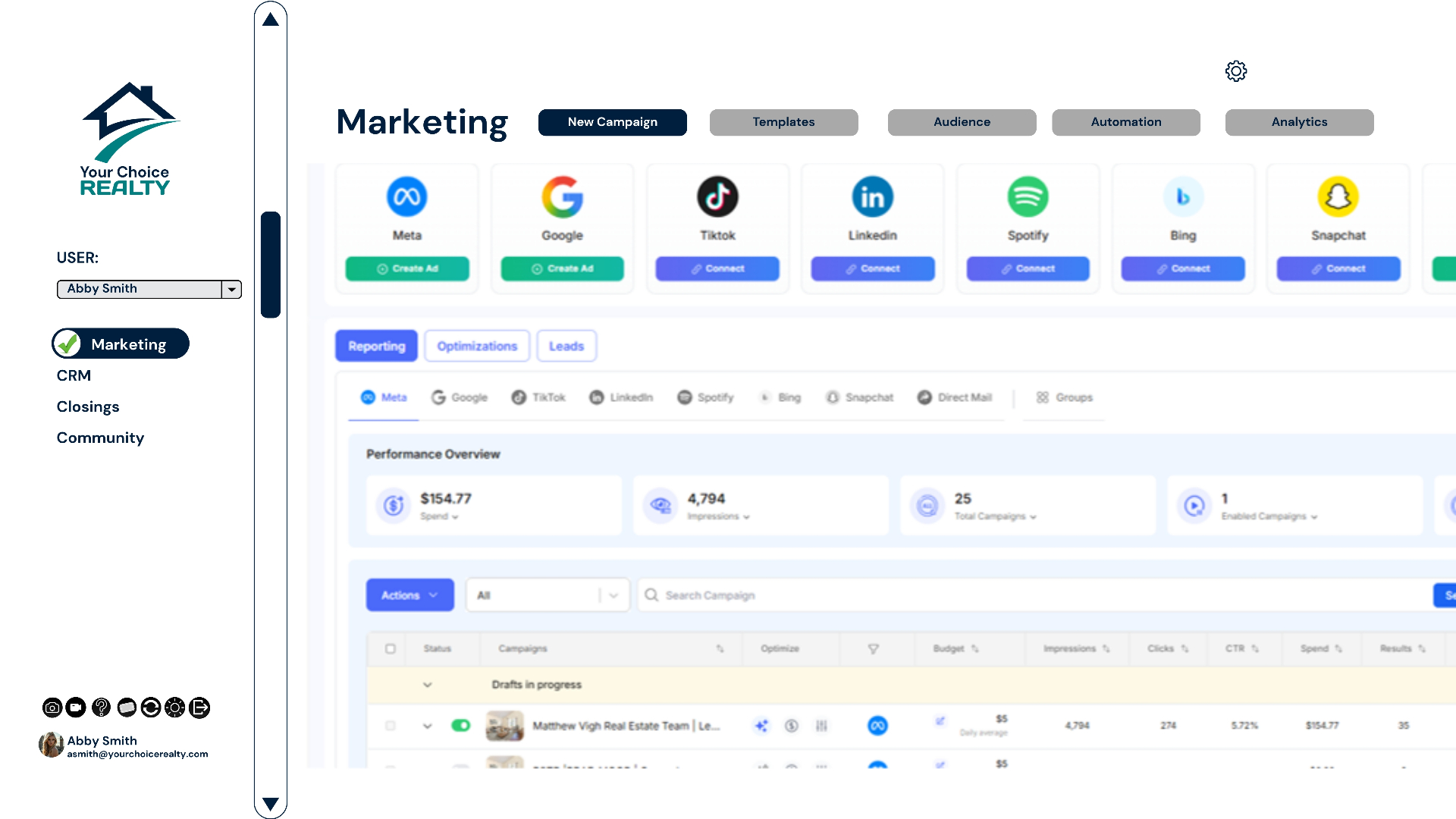Click the Snapchat ghost logo icon
The height and width of the screenshot is (819, 1456).
(x=1338, y=197)
